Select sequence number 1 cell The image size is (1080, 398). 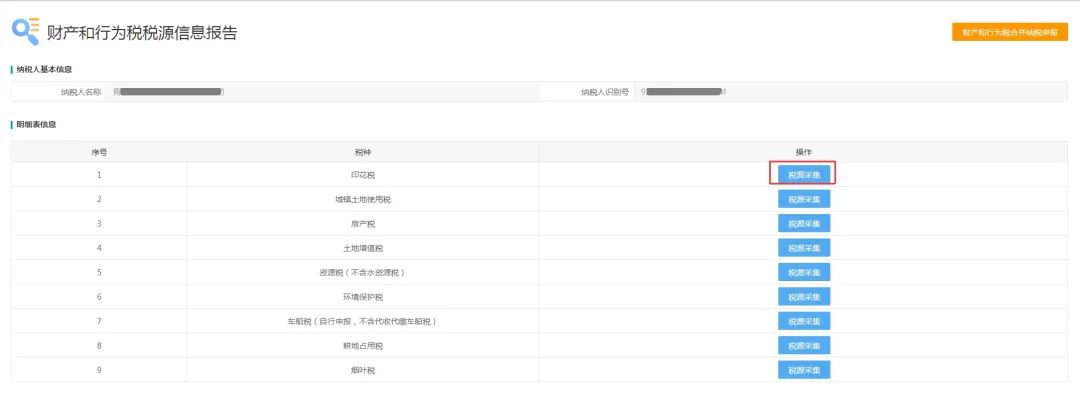coord(99,175)
